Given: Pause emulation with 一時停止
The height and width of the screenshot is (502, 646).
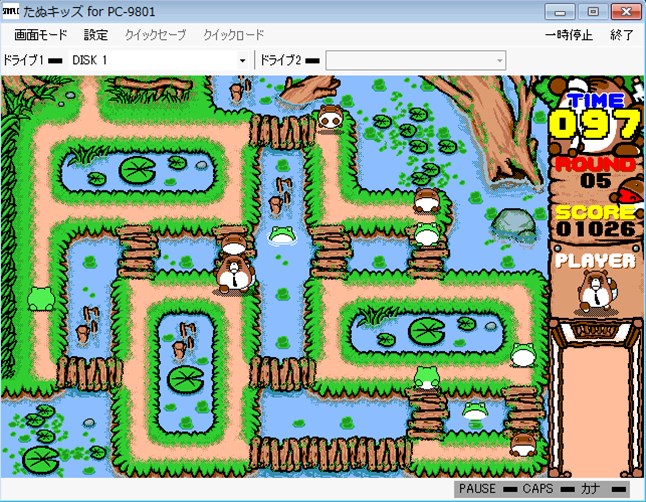Looking at the screenshot, I should (x=569, y=35).
